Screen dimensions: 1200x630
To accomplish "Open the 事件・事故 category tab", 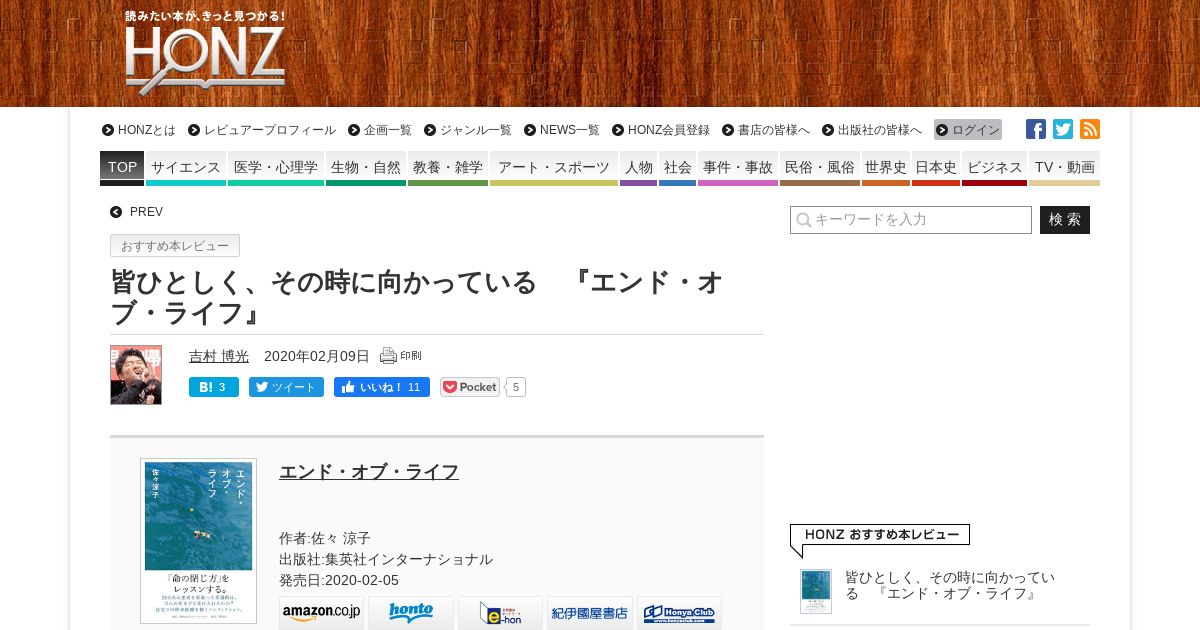I will pyautogui.click(x=738, y=168).
